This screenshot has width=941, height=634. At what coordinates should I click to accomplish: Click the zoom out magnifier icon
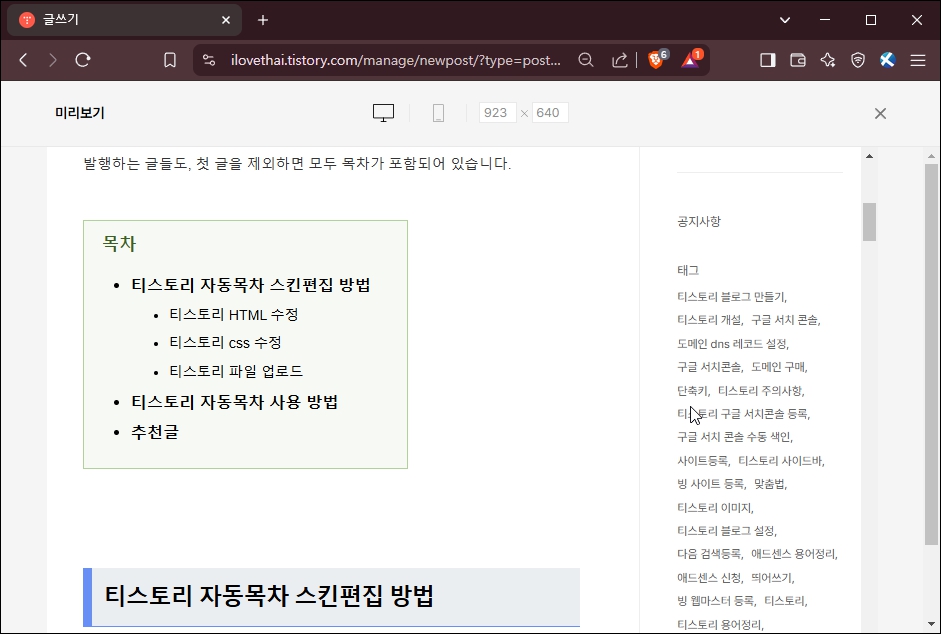586,60
